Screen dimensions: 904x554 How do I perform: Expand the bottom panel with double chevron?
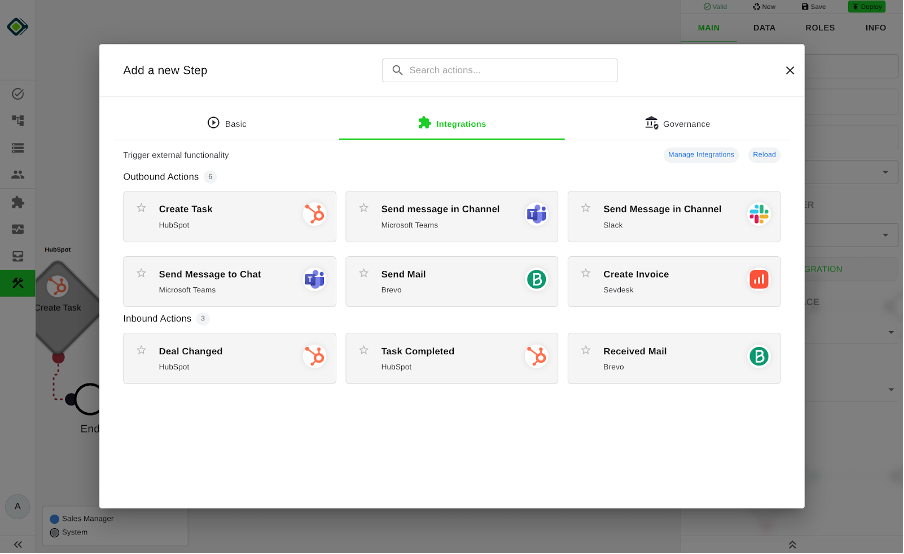[x=792, y=545]
